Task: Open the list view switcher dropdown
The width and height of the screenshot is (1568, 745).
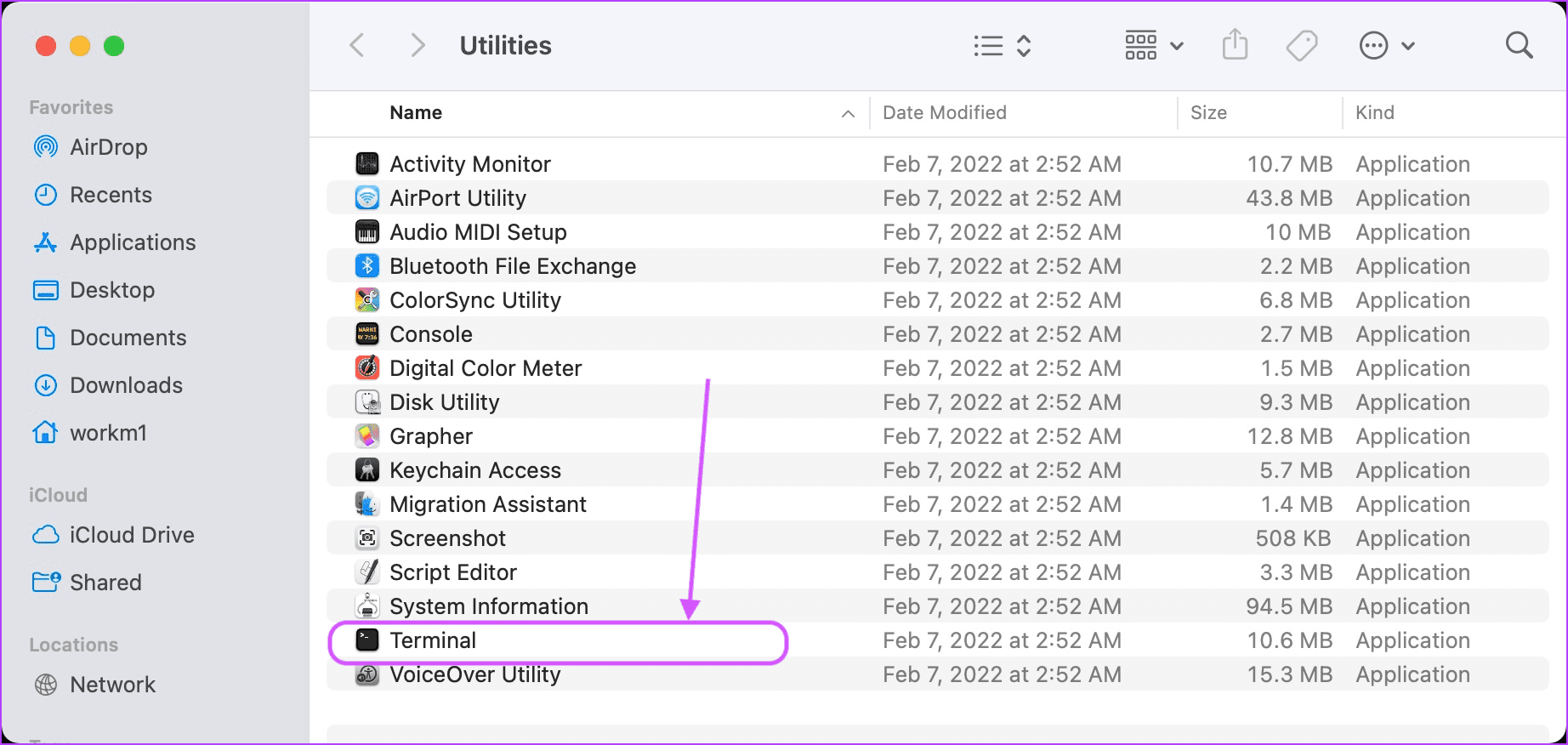Action: 1003,45
